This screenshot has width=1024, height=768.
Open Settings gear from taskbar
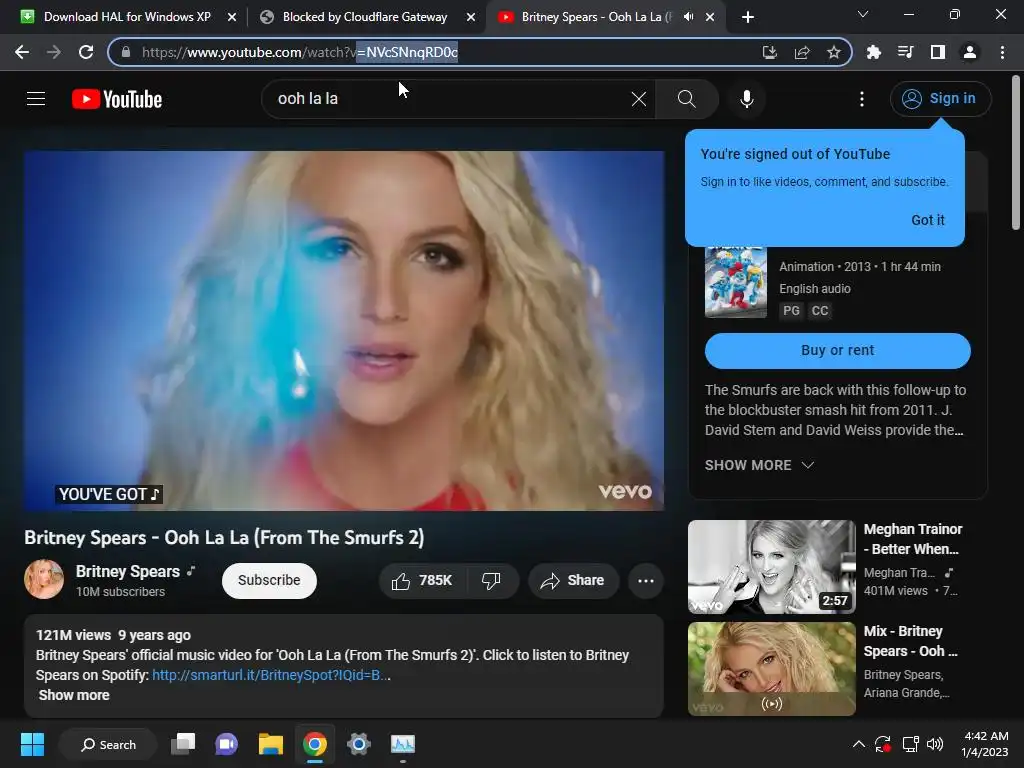point(359,744)
